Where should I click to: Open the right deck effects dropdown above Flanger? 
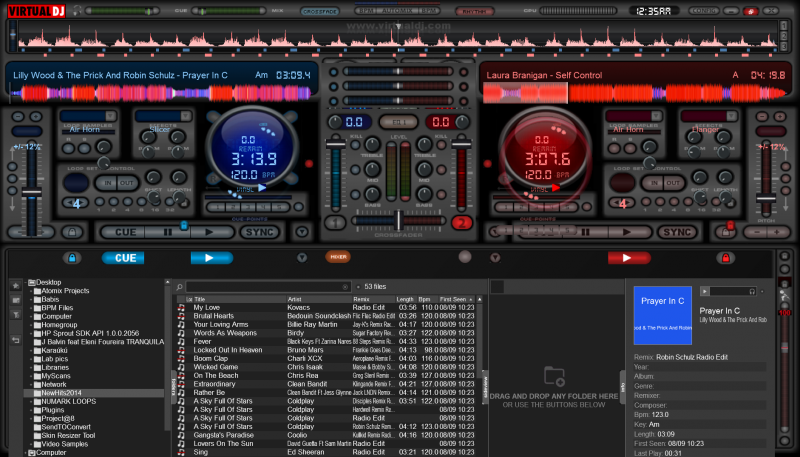tap(732, 116)
